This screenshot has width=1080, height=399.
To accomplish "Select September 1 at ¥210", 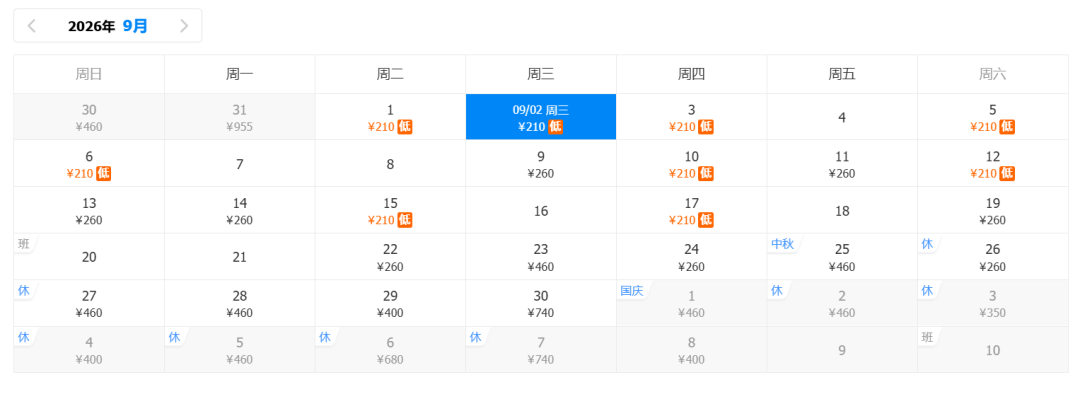I will tap(391, 117).
